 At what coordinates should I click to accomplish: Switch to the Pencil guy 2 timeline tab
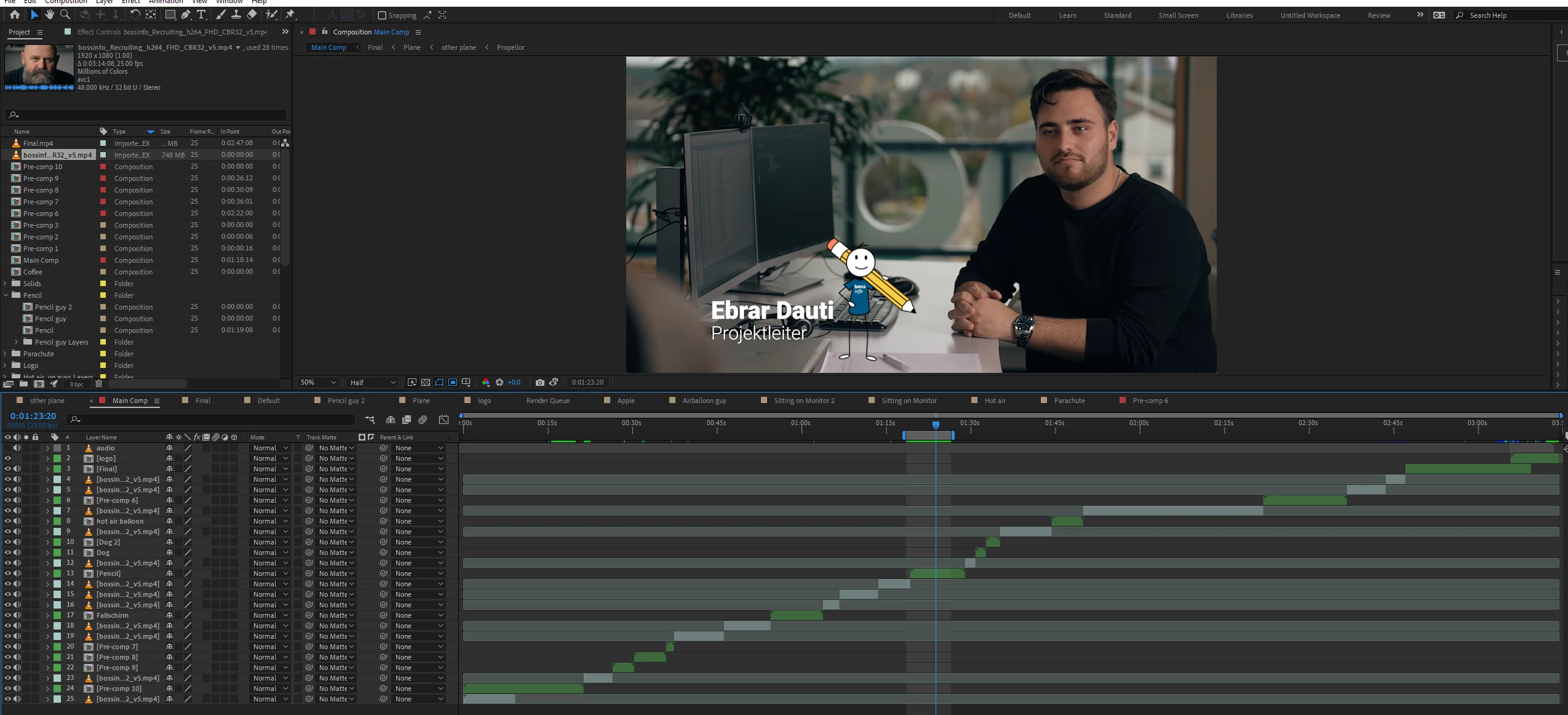click(x=346, y=401)
